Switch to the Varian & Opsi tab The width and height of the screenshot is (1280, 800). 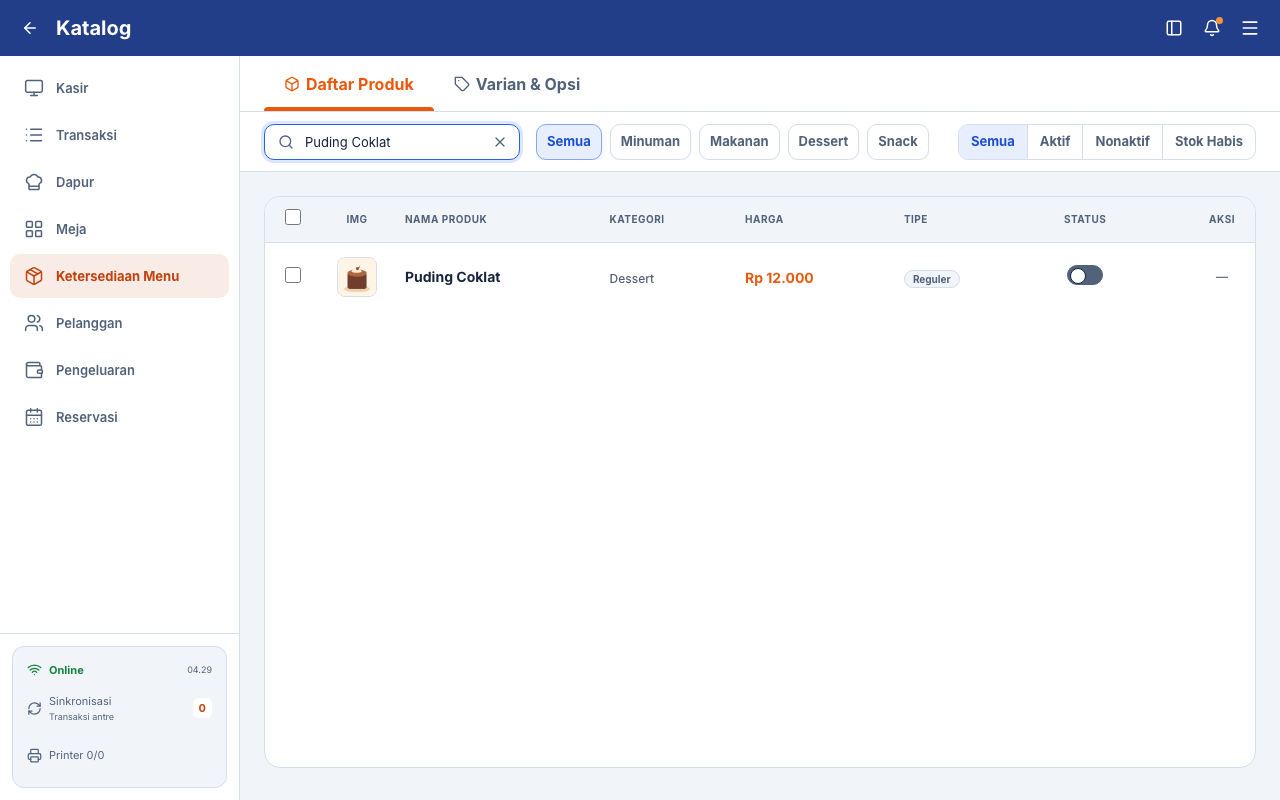[x=517, y=84]
